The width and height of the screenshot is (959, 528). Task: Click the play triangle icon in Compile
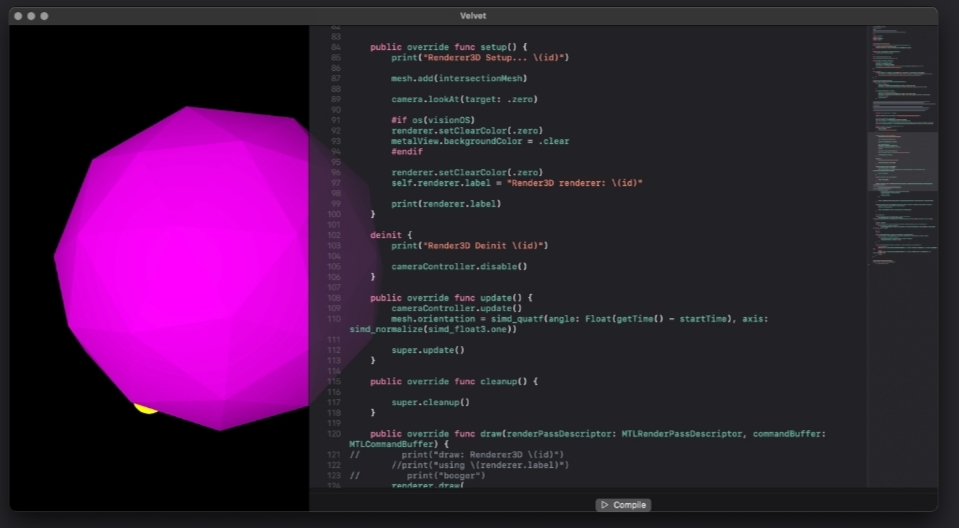604,505
